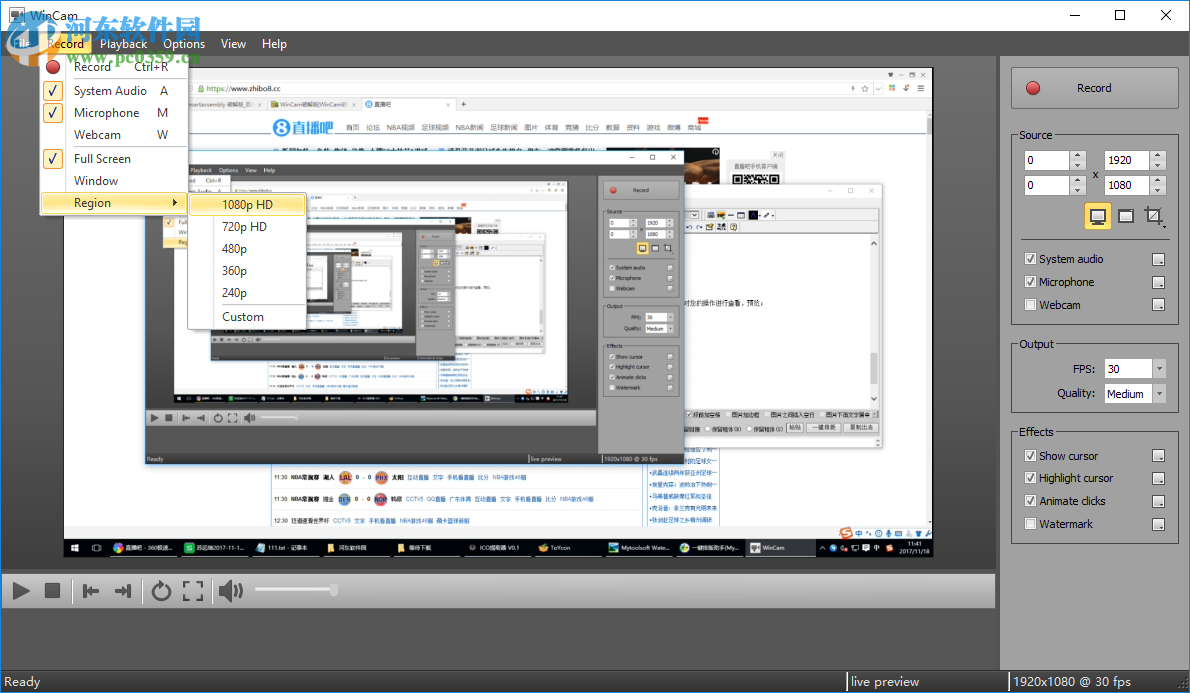1190x693 pixels.
Task: Choose 1080p HD region preset
Action: (x=247, y=204)
